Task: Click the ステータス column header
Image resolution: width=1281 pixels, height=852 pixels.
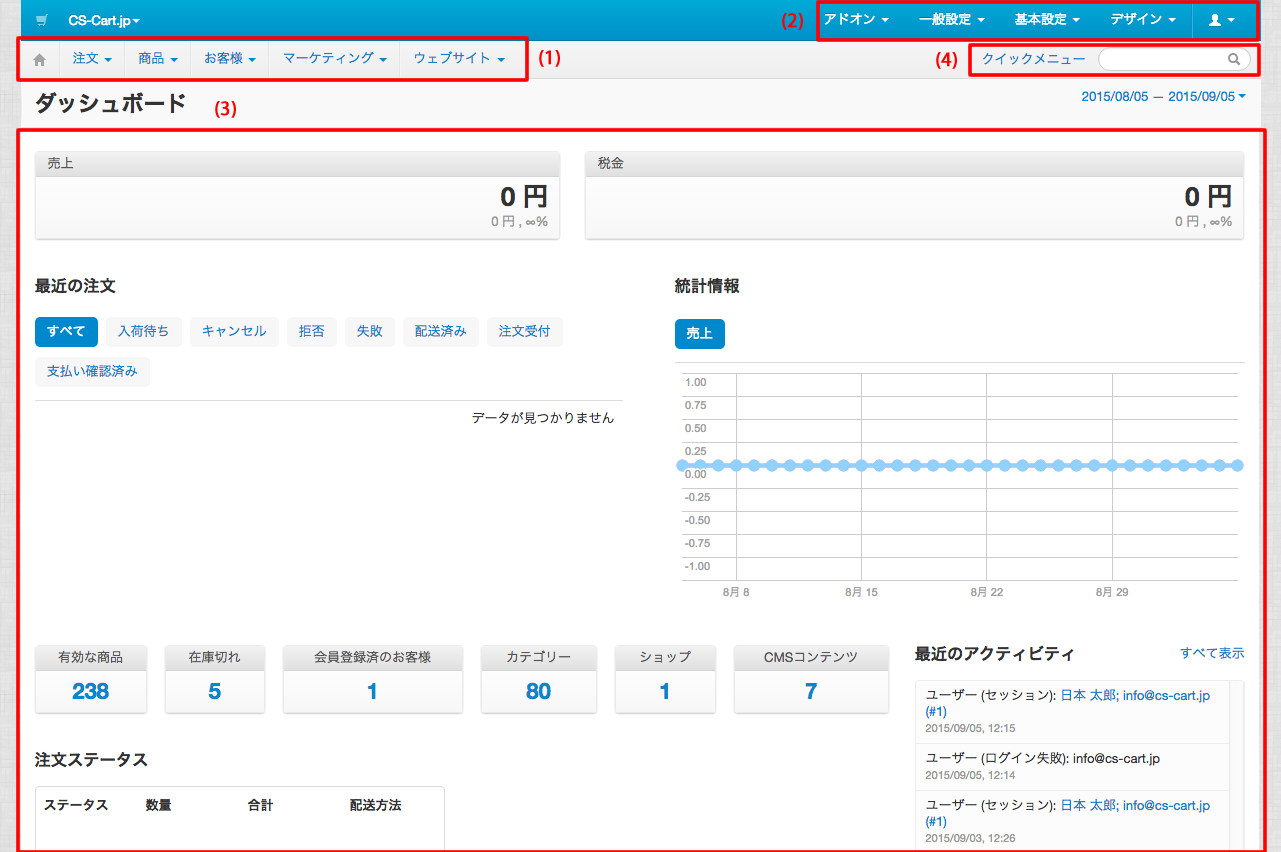Action: (76, 805)
